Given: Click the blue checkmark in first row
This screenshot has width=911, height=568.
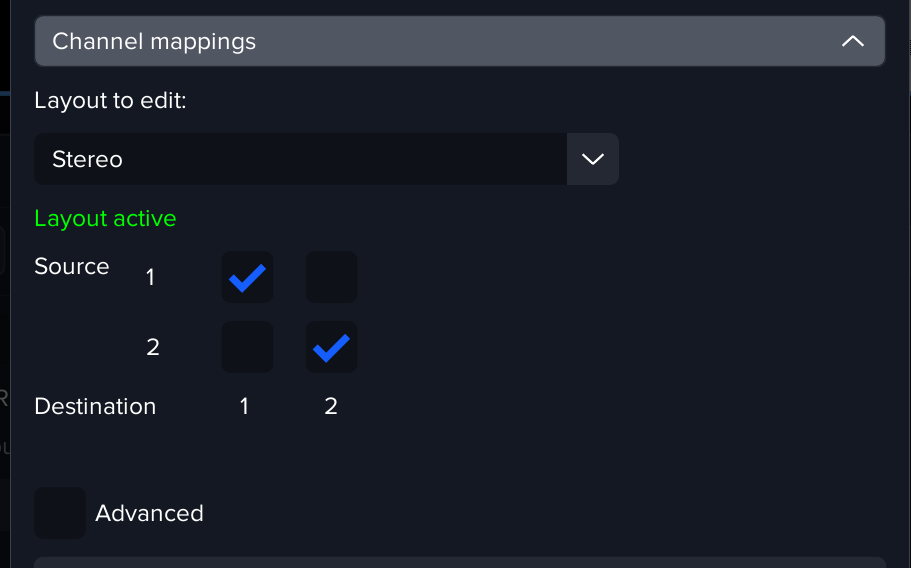Looking at the screenshot, I should tap(247, 278).
